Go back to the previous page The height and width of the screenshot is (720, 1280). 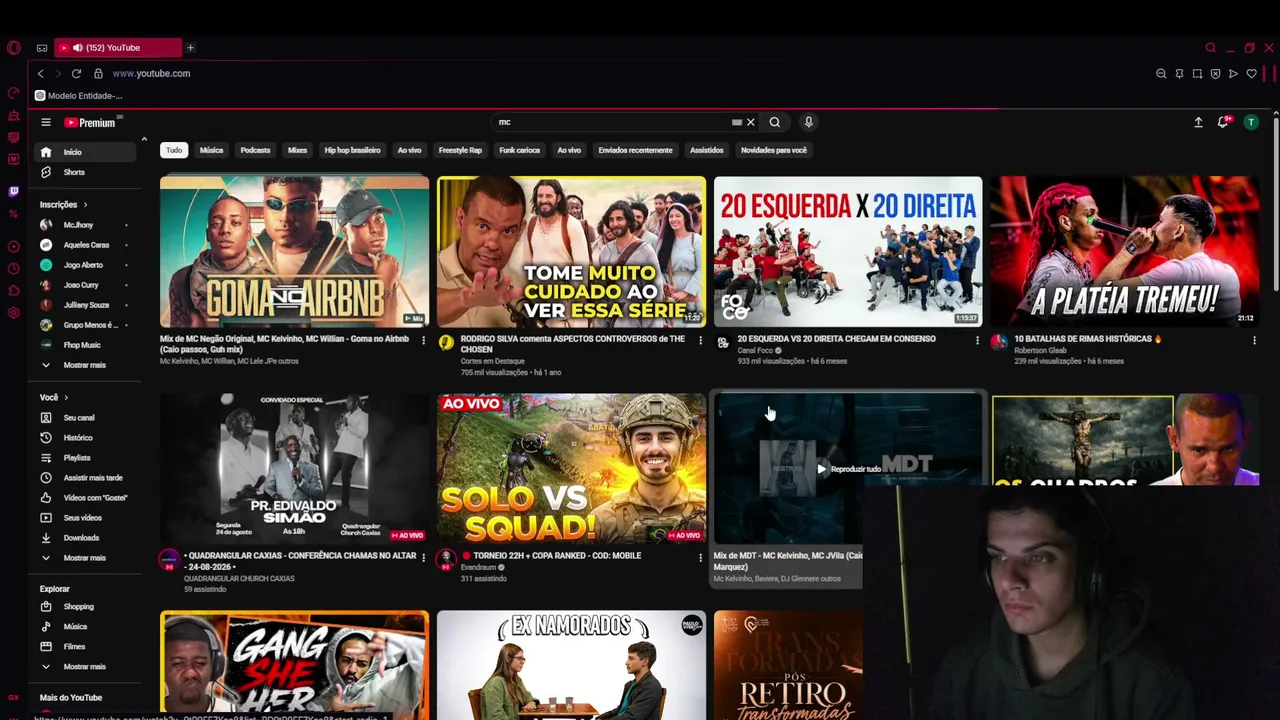point(40,74)
